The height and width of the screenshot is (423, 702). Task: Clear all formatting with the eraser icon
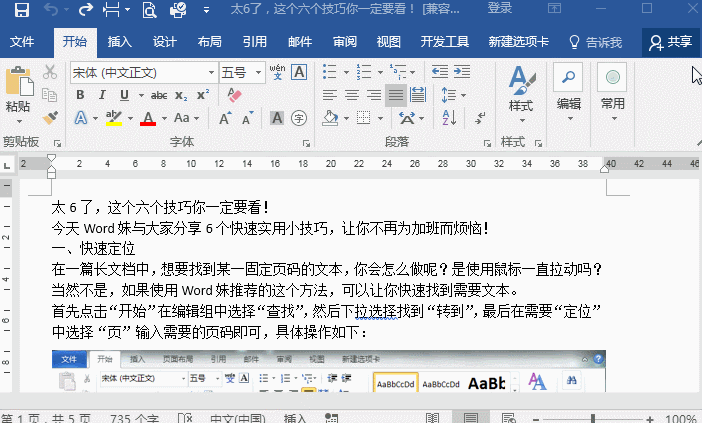point(234,95)
